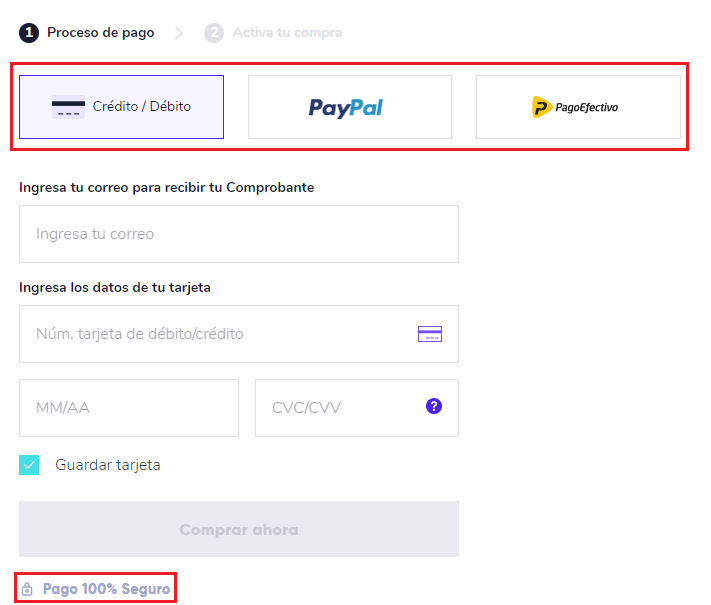Click the card icon in number field

[430, 334]
